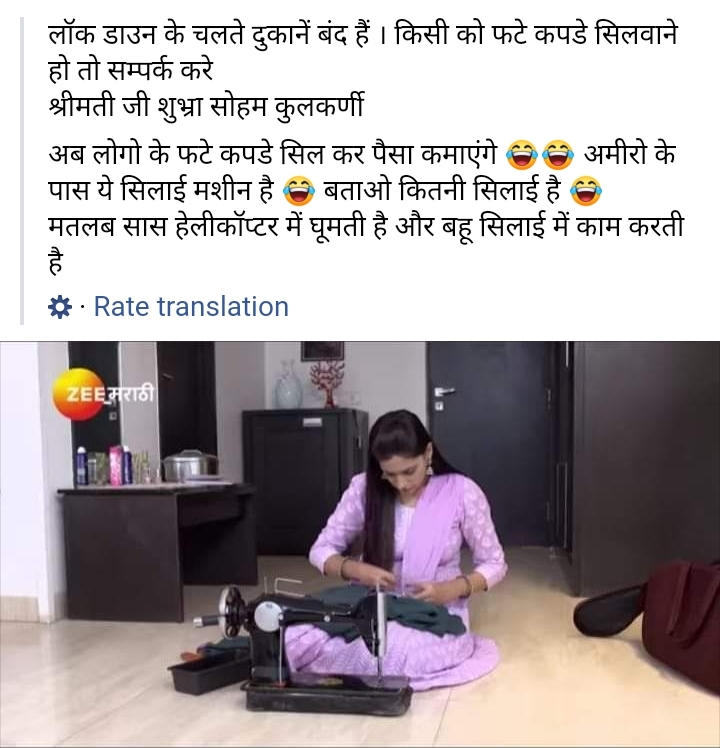
Task: Select first laughing emoji after कमाएंगे
Action: [522, 155]
